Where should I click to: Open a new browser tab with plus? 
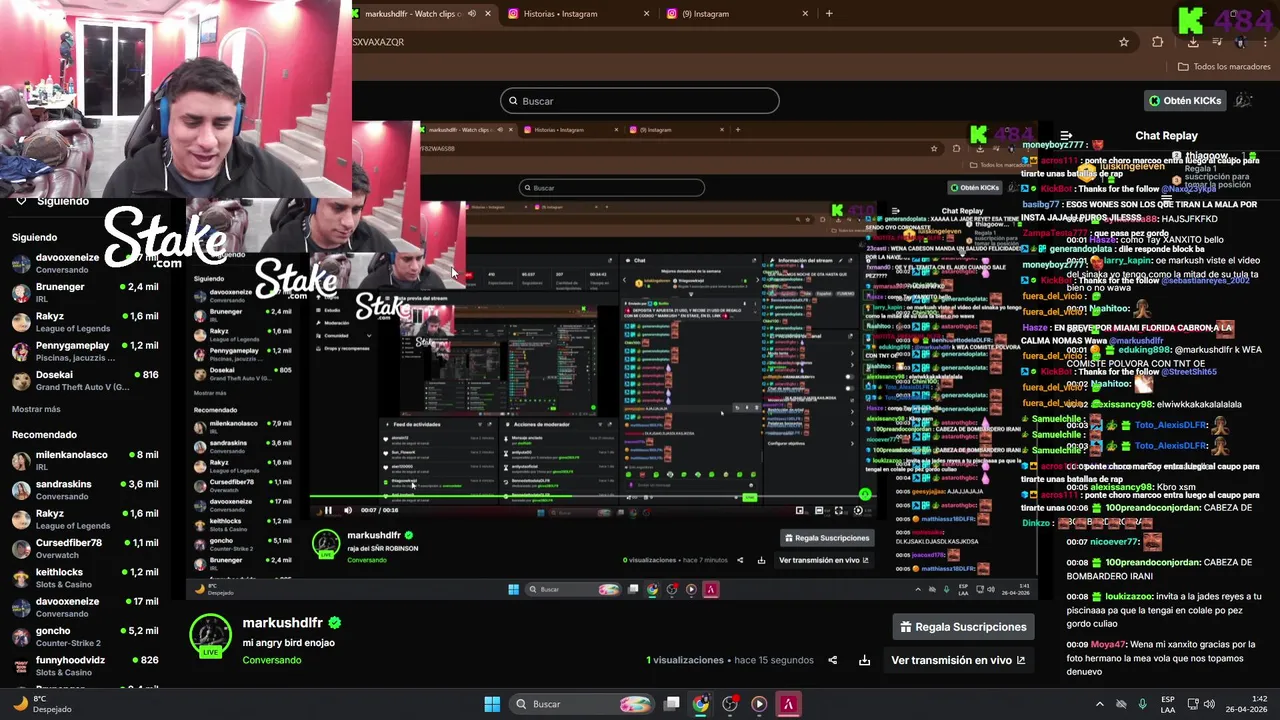tap(829, 14)
